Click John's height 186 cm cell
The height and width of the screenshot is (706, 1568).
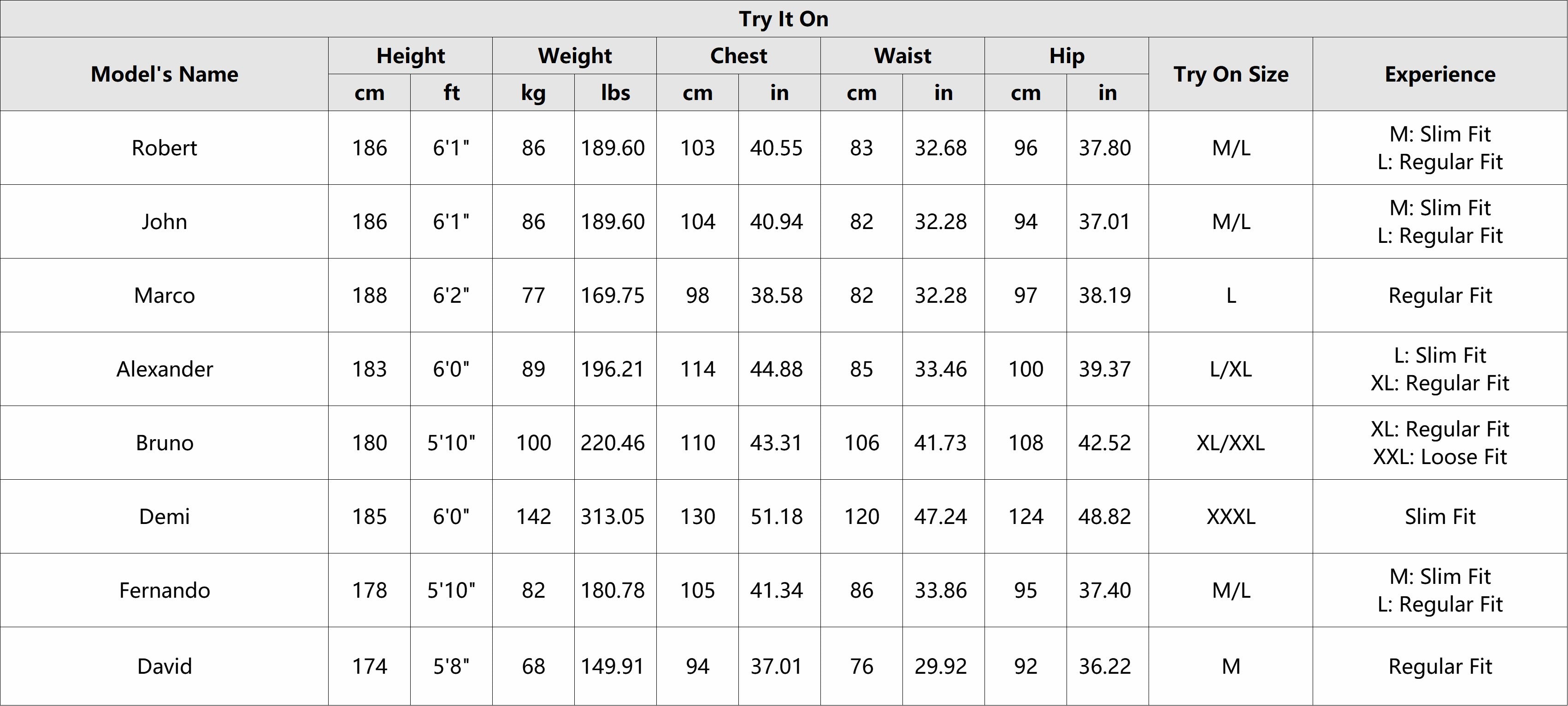(370, 222)
